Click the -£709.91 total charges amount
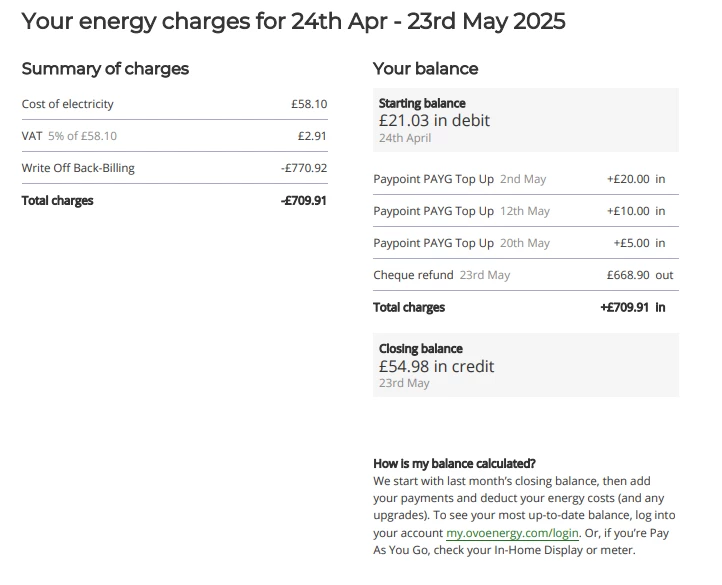Image resolution: width=722 pixels, height=585 pixels. [304, 200]
